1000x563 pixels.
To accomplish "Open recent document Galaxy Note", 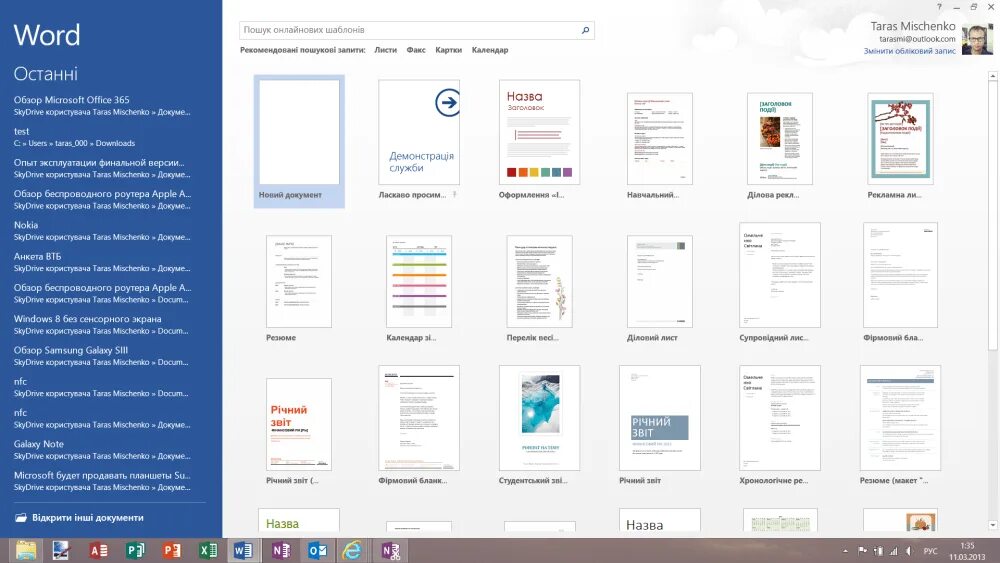I will coord(103,449).
